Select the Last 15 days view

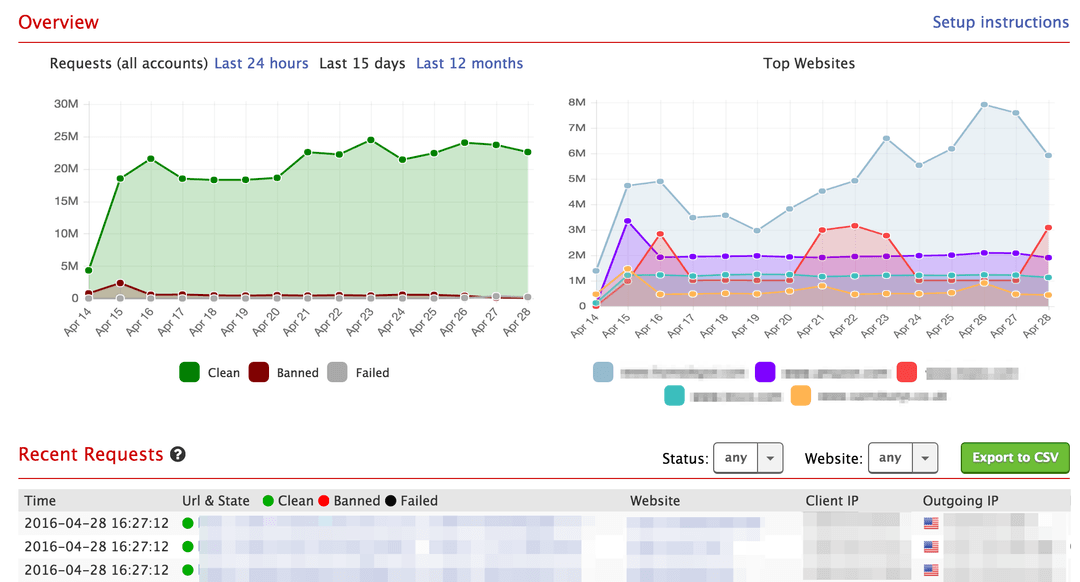pos(362,63)
